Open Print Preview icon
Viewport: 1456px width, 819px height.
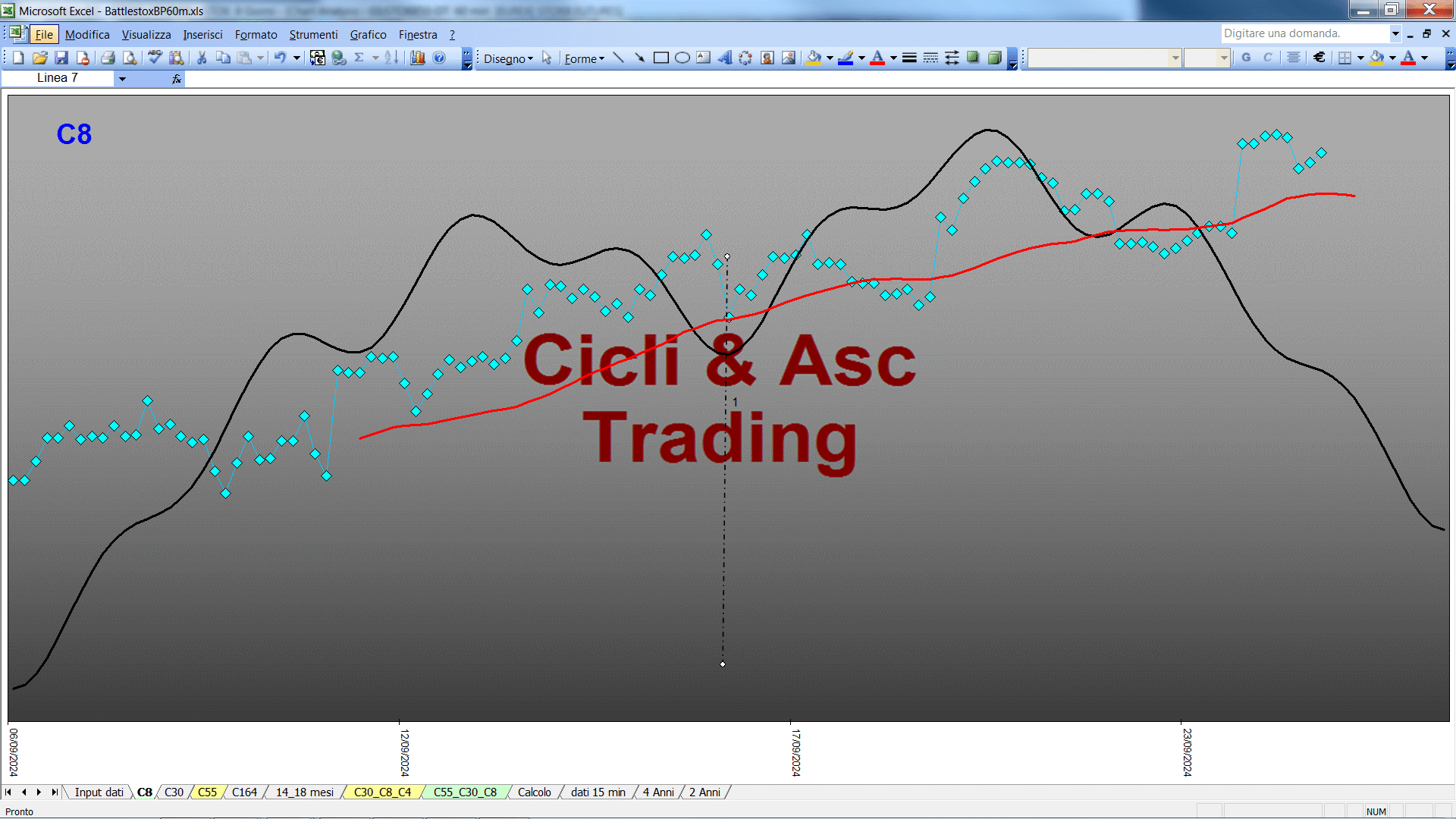(x=130, y=58)
